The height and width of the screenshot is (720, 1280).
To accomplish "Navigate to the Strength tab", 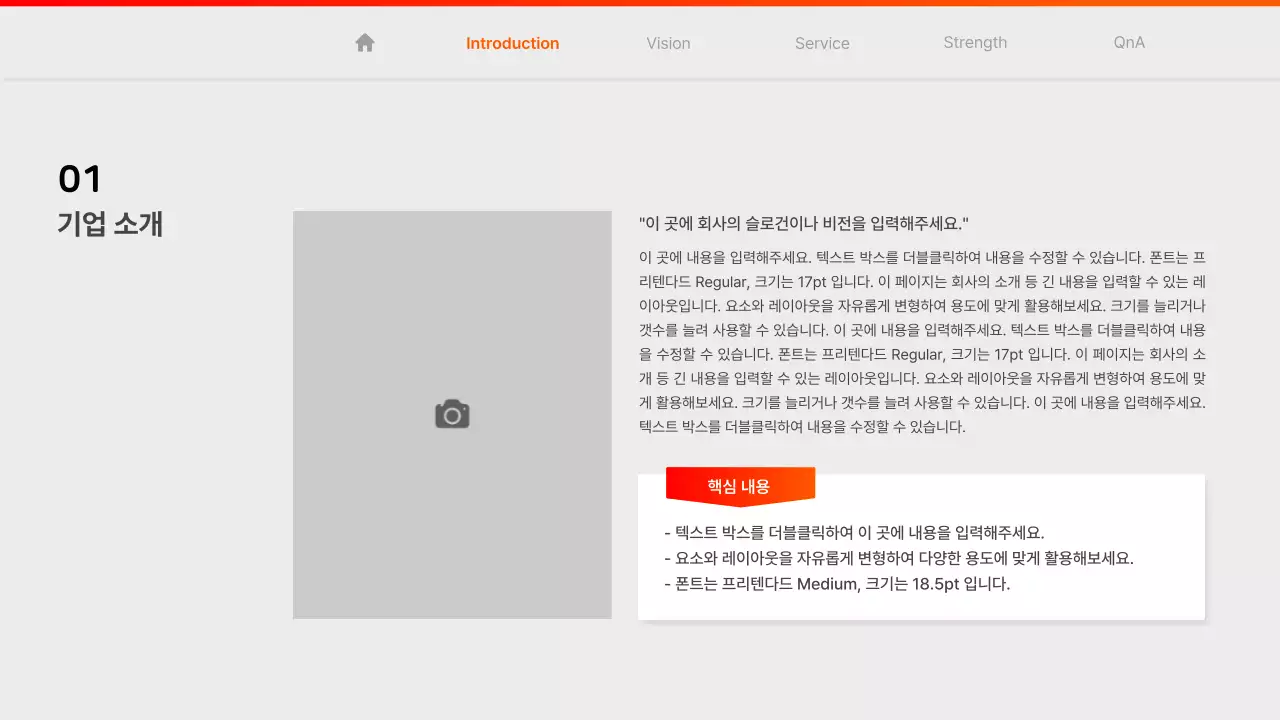I will tap(975, 43).
